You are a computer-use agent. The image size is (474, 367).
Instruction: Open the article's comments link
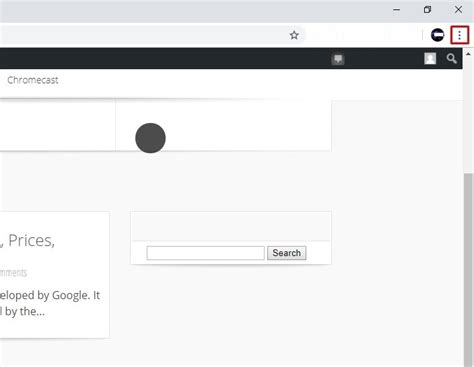[x=13, y=273]
